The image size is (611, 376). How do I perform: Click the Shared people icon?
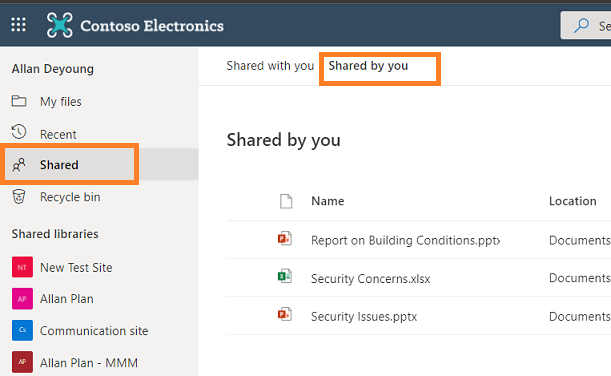click(x=19, y=164)
